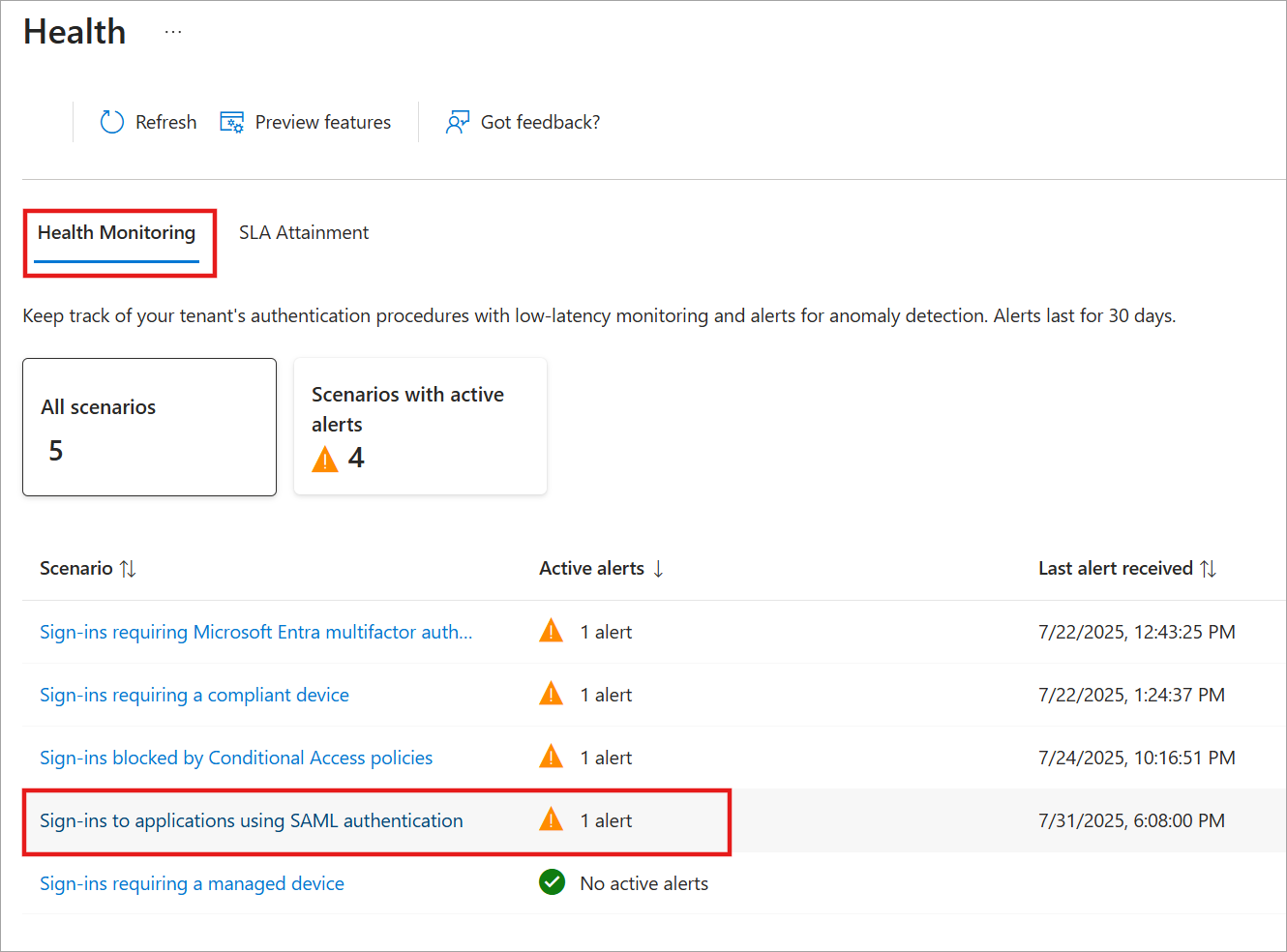Sort by Active alerts column arrow
The image size is (1287, 952).
click(658, 569)
